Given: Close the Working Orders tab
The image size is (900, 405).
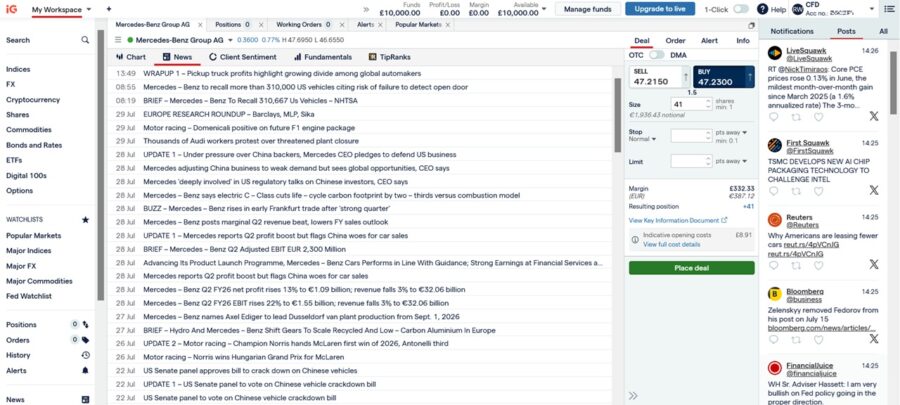Looking at the screenshot, I should [x=341, y=25].
